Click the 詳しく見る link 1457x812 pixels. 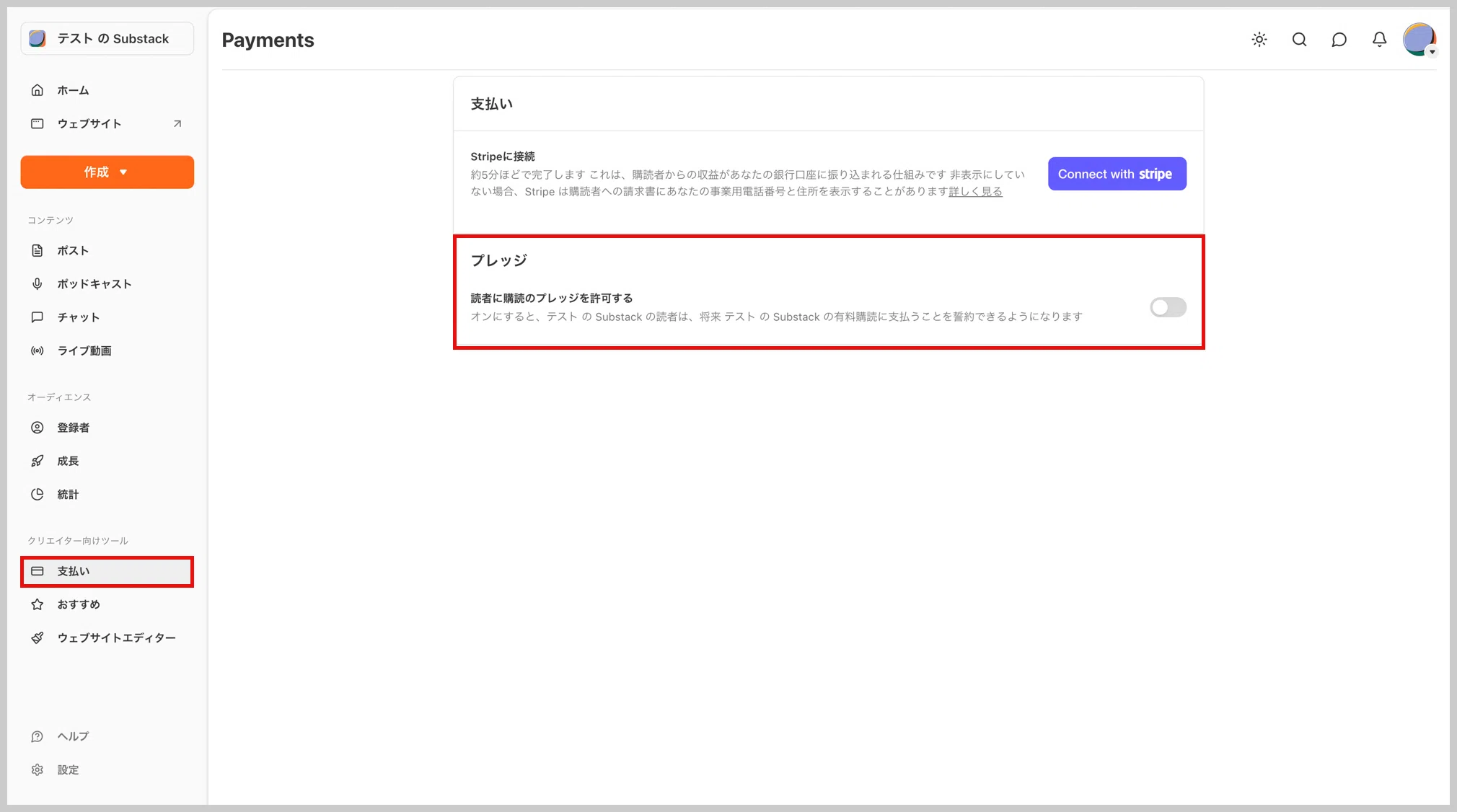click(x=975, y=192)
